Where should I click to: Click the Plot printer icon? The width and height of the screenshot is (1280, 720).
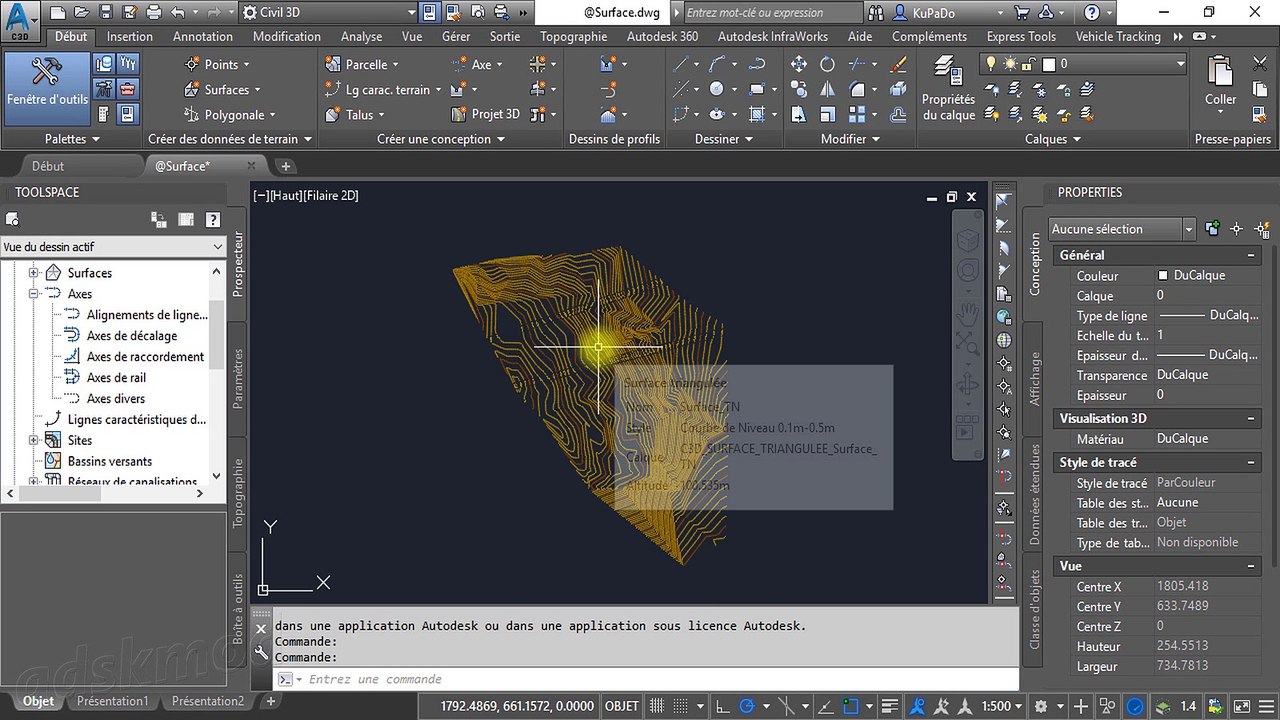pos(154,13)
